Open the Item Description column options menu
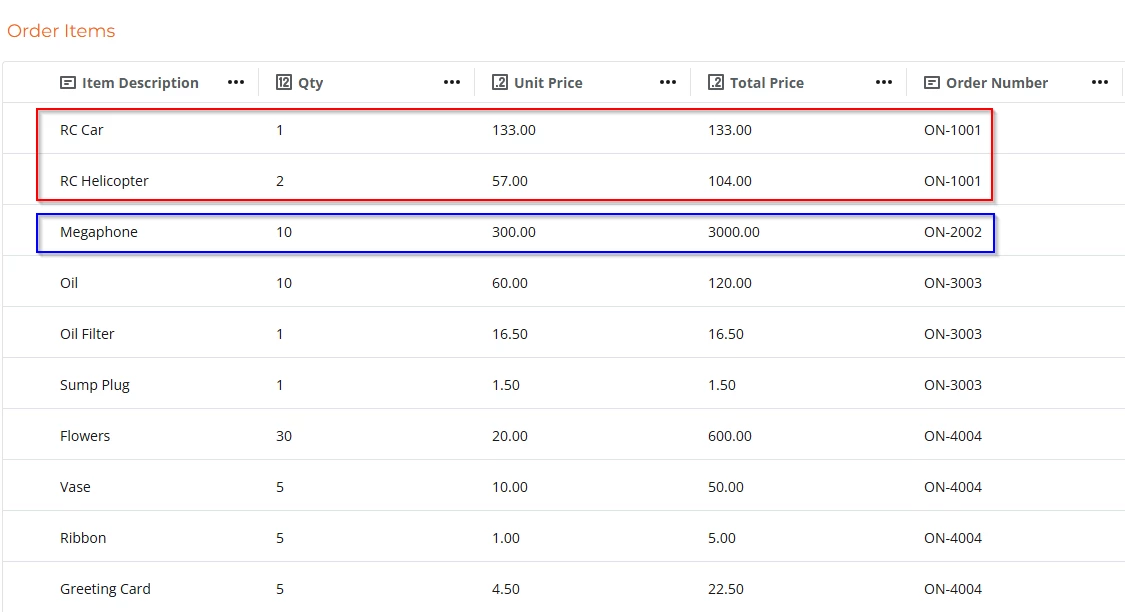 point(236,83)
